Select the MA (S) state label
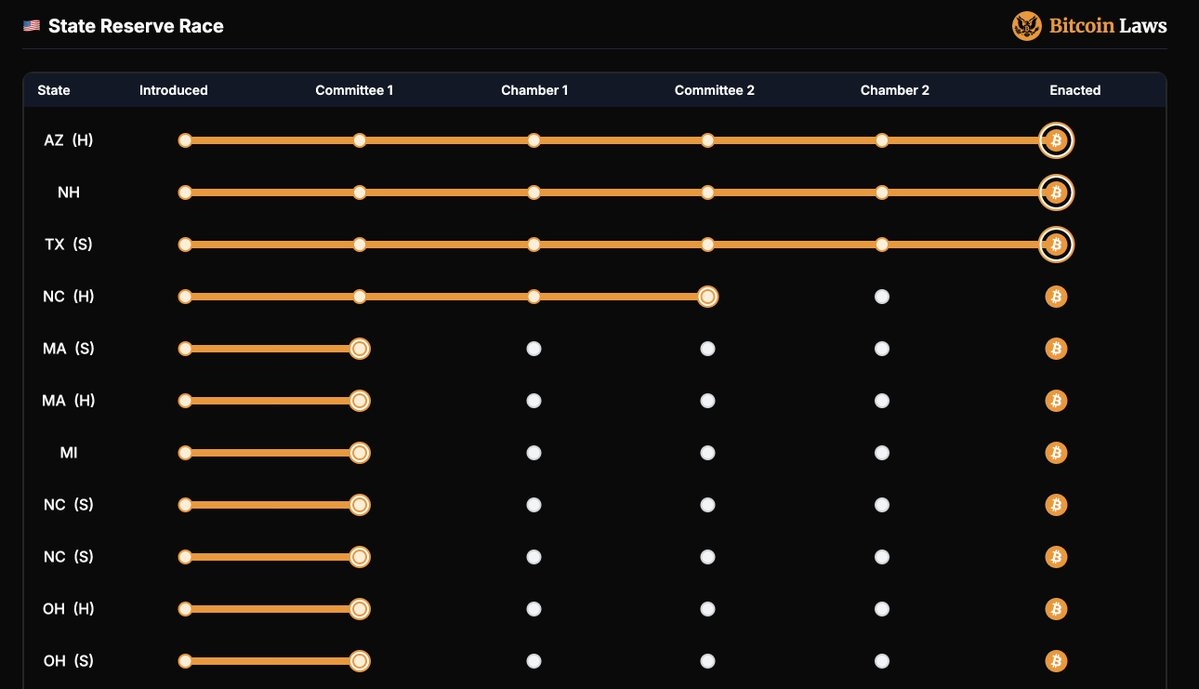The width and height of the screenshot is (1199, 689). click(x=68, y=349)
